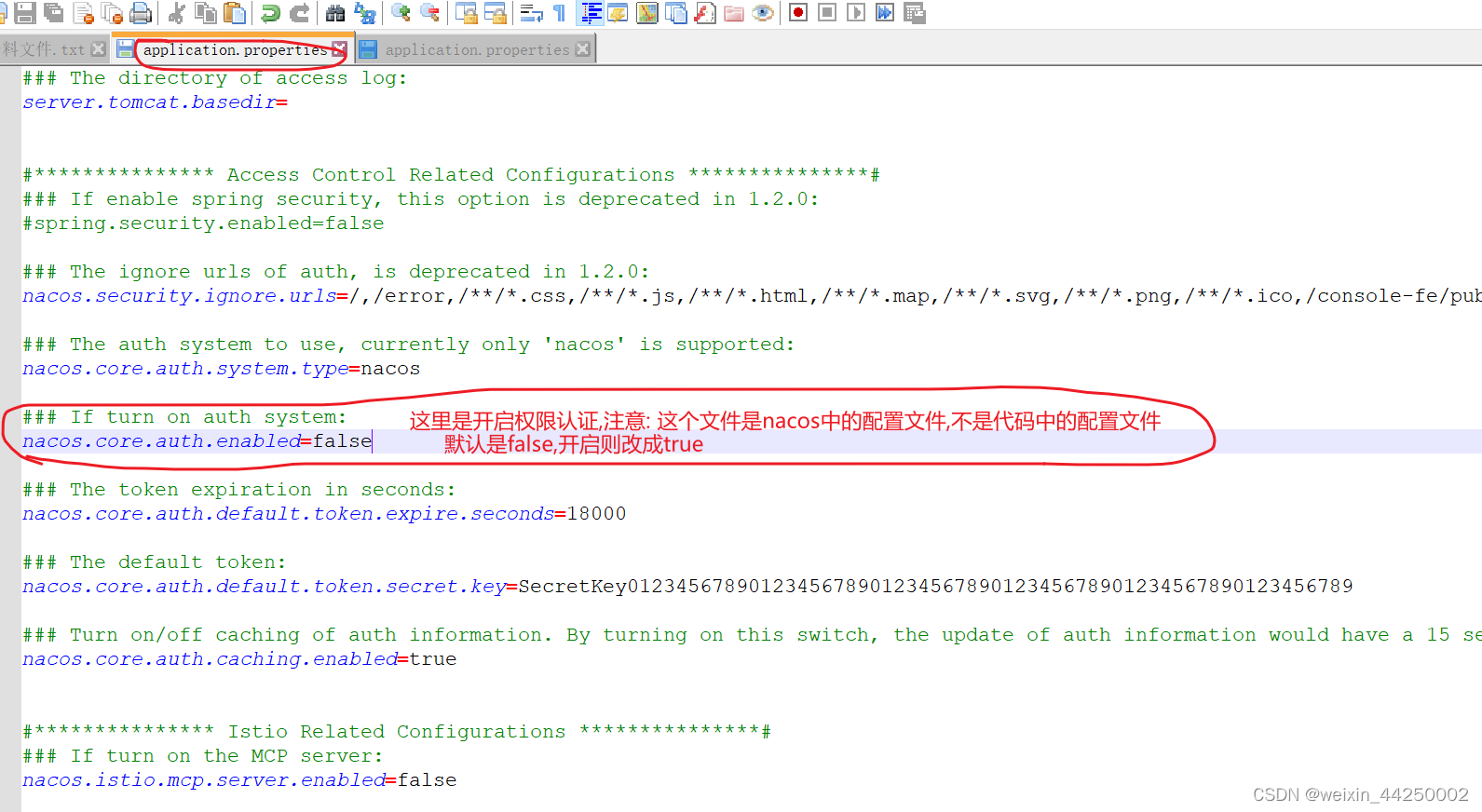1482x812 pixels.
Task: Toggle synchronized horizontal scrolling
Action: point(495,13)
